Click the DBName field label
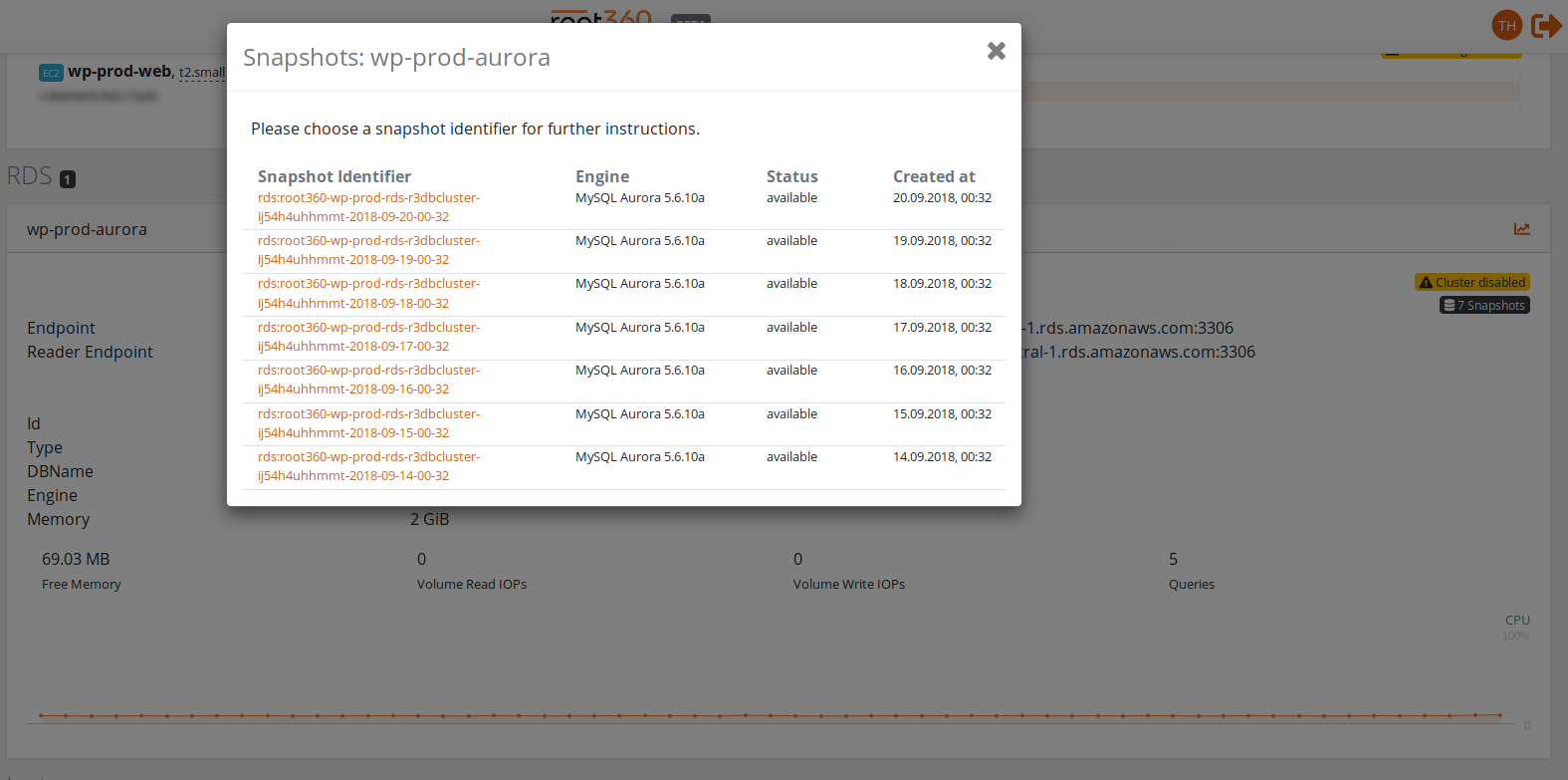The height and width of the screenshot is (780, 1568). (60, 471)
